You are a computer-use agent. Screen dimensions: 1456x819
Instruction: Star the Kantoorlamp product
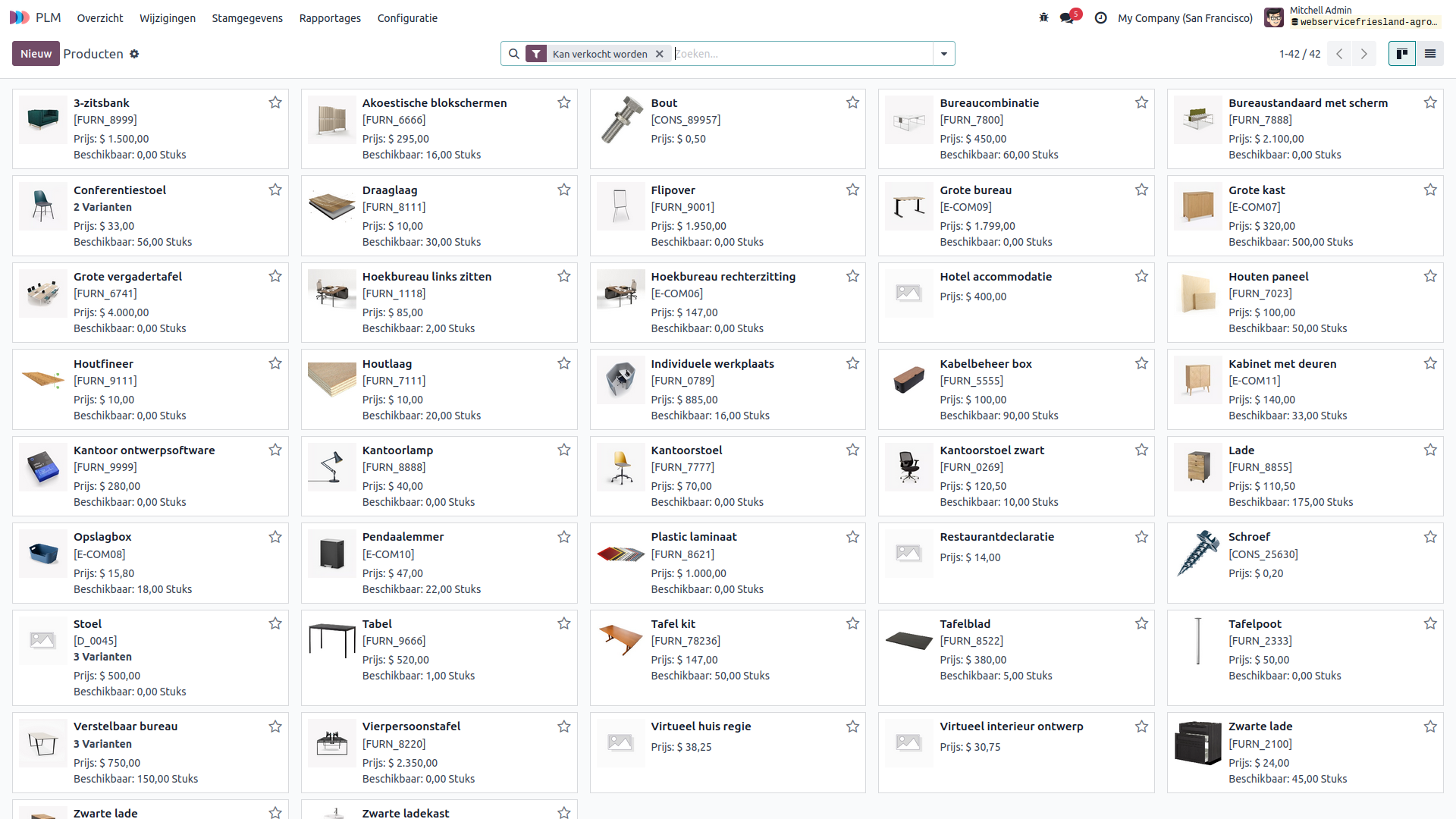[563, 450]
